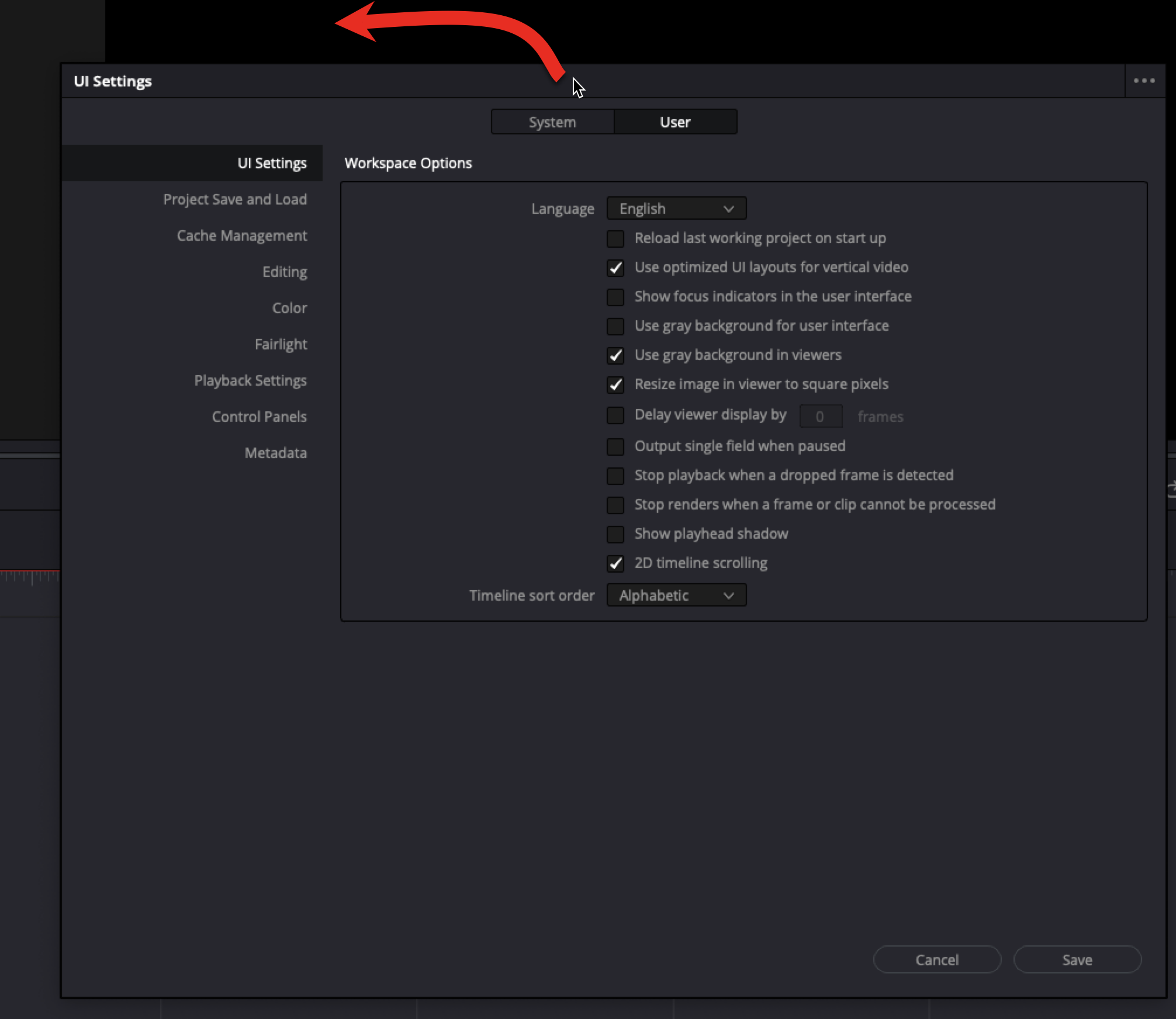Screen dimensions: 1176x1019
Task: Toggle Use gray background in viewers
Action: tap(615, 355)
